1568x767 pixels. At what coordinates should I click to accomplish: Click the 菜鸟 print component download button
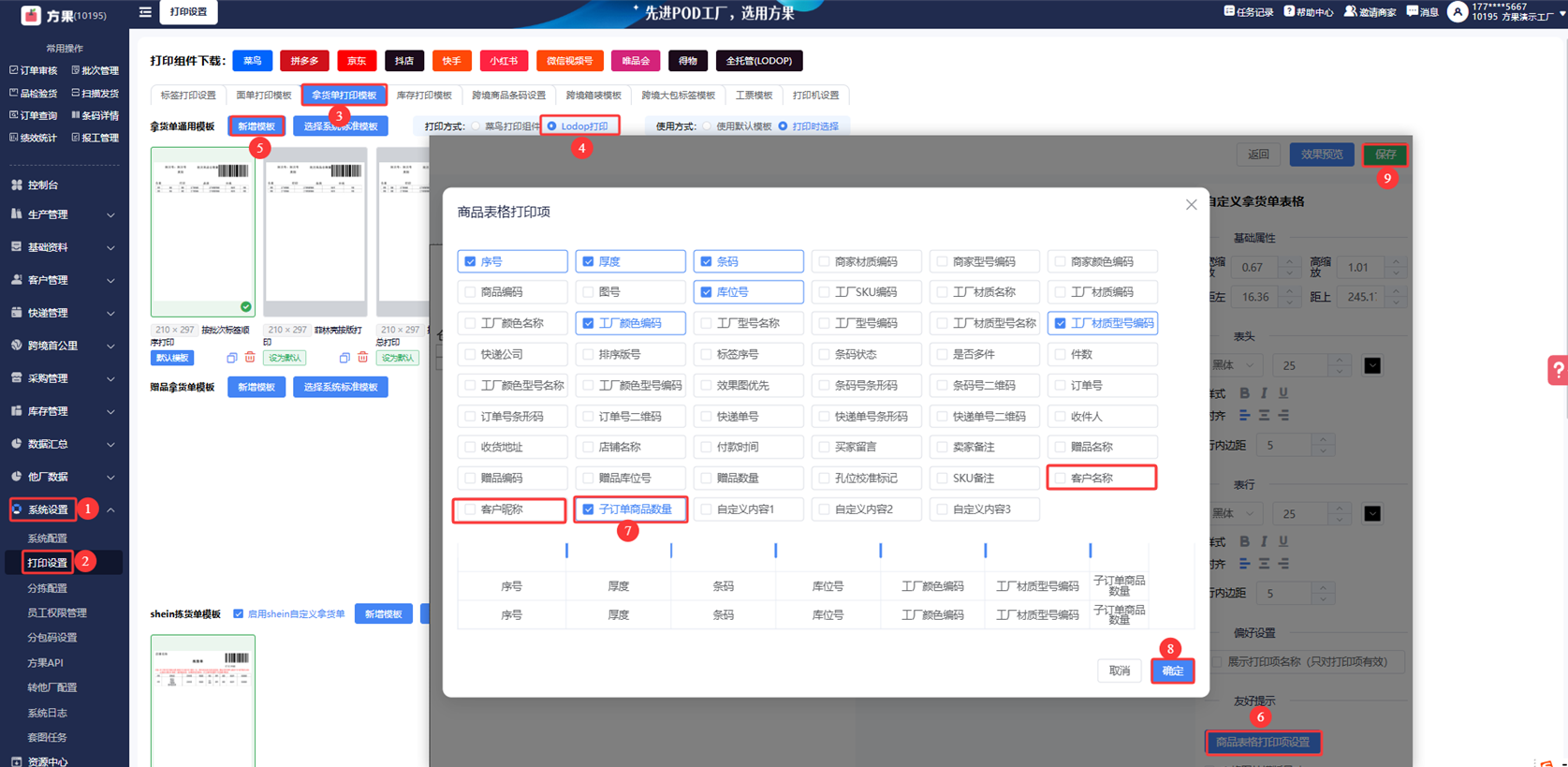pos(253,61)
